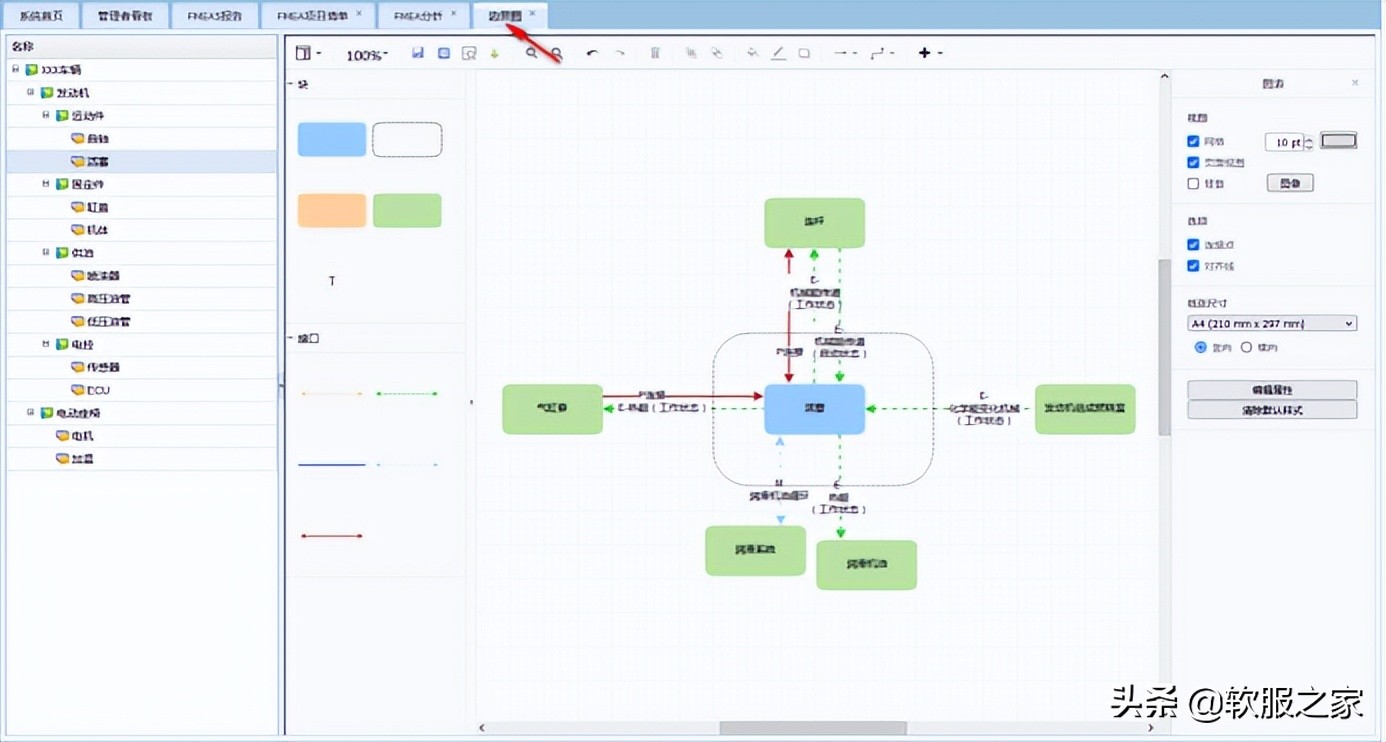Image resolution: width=1386 pixels, height=742 pixels.
Task: Collapse the 发动机 node in the left tree
Action: click(x=31, y=92)
